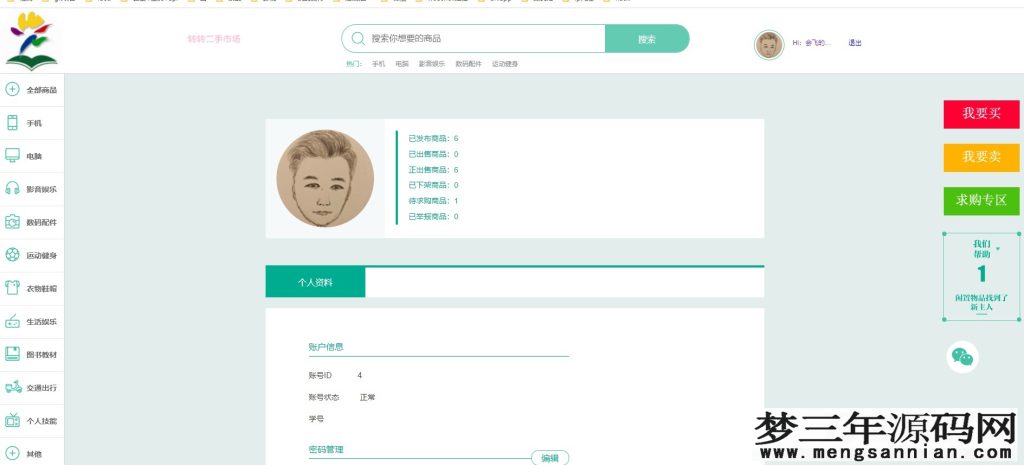1024x465 pixels.
Task: Open the 交通出行 scooter icon
Action: [13, 387]
